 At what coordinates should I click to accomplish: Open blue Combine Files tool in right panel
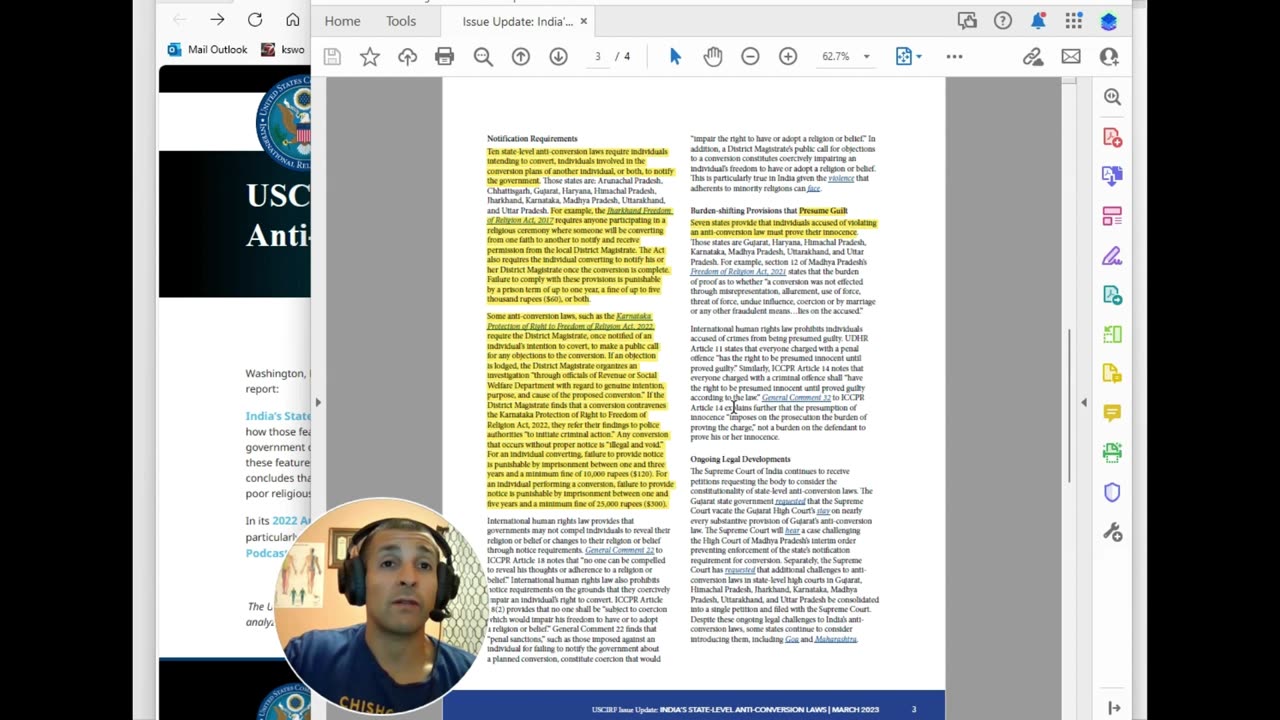coord(1112,176)
